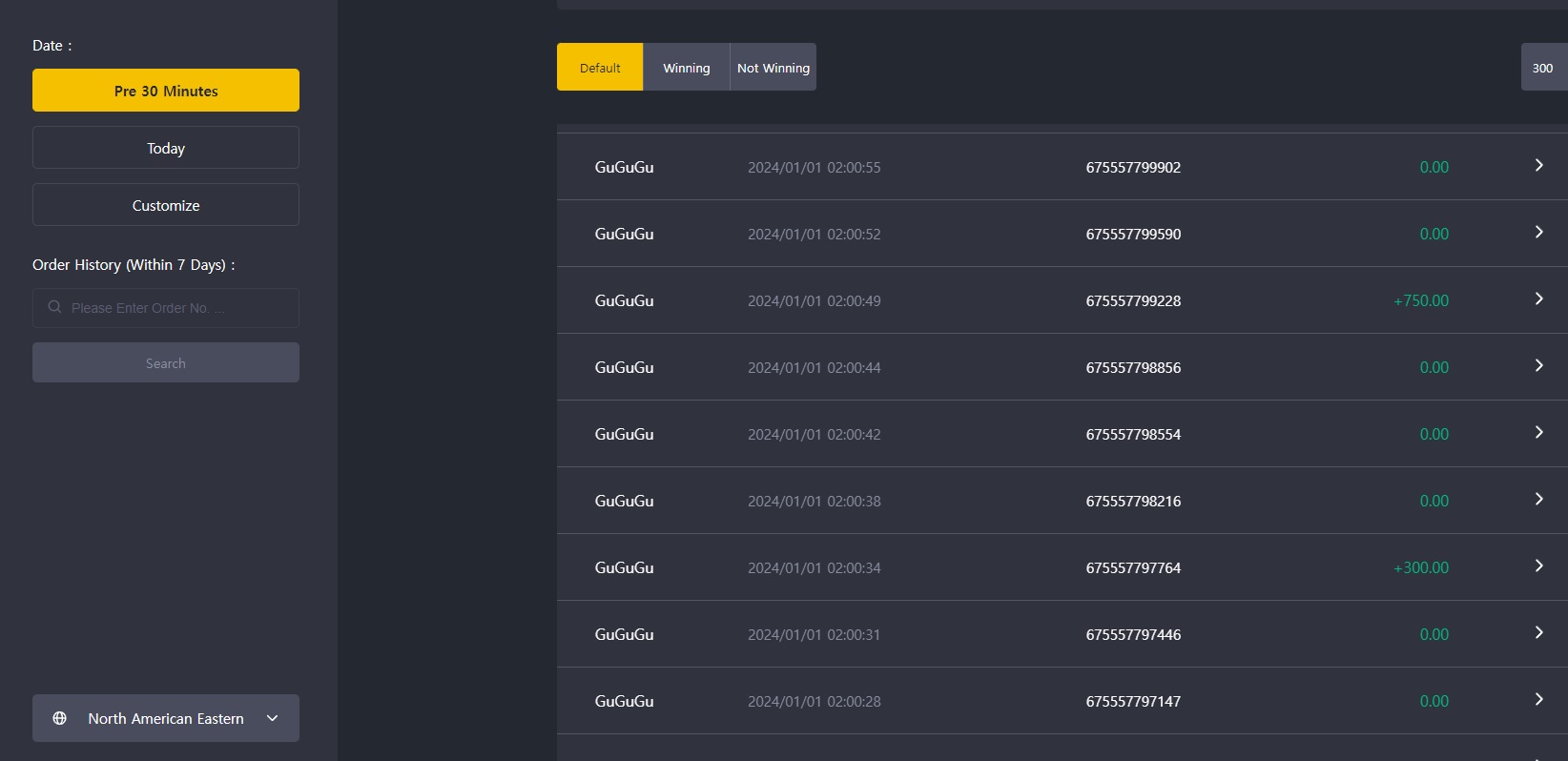Focus the Please Enter Order No. field
1568x761 pixels.
click(x=166, y=308)
